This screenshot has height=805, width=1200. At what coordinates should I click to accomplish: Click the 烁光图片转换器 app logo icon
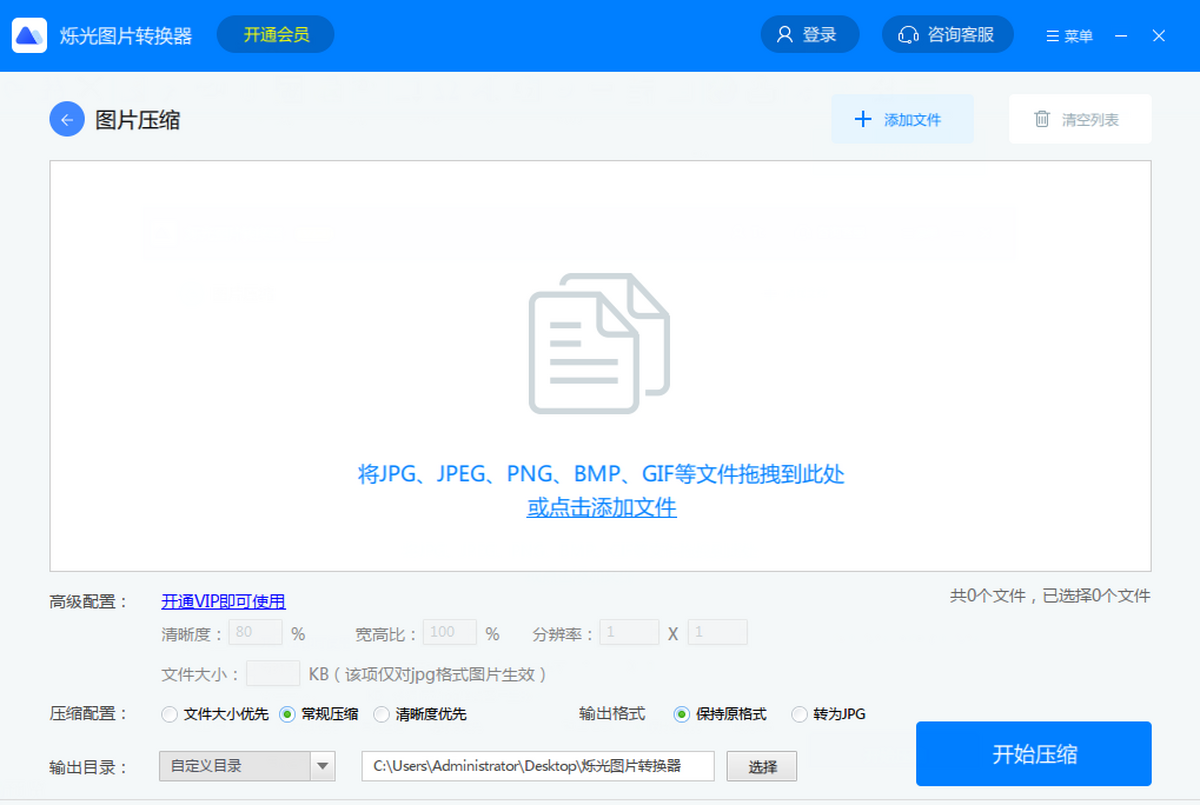pyautogui.click(x=29, y=34)
